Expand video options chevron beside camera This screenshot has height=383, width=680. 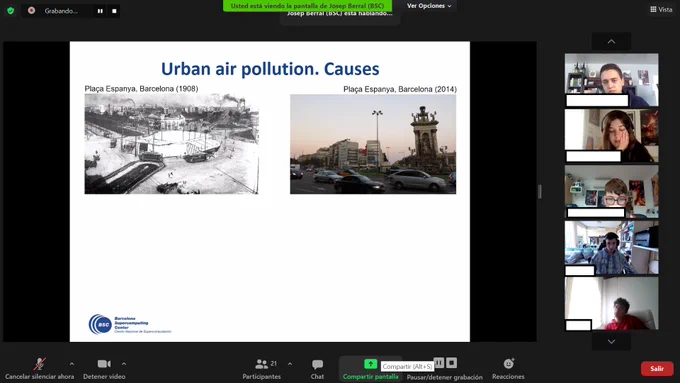[124, 363]
